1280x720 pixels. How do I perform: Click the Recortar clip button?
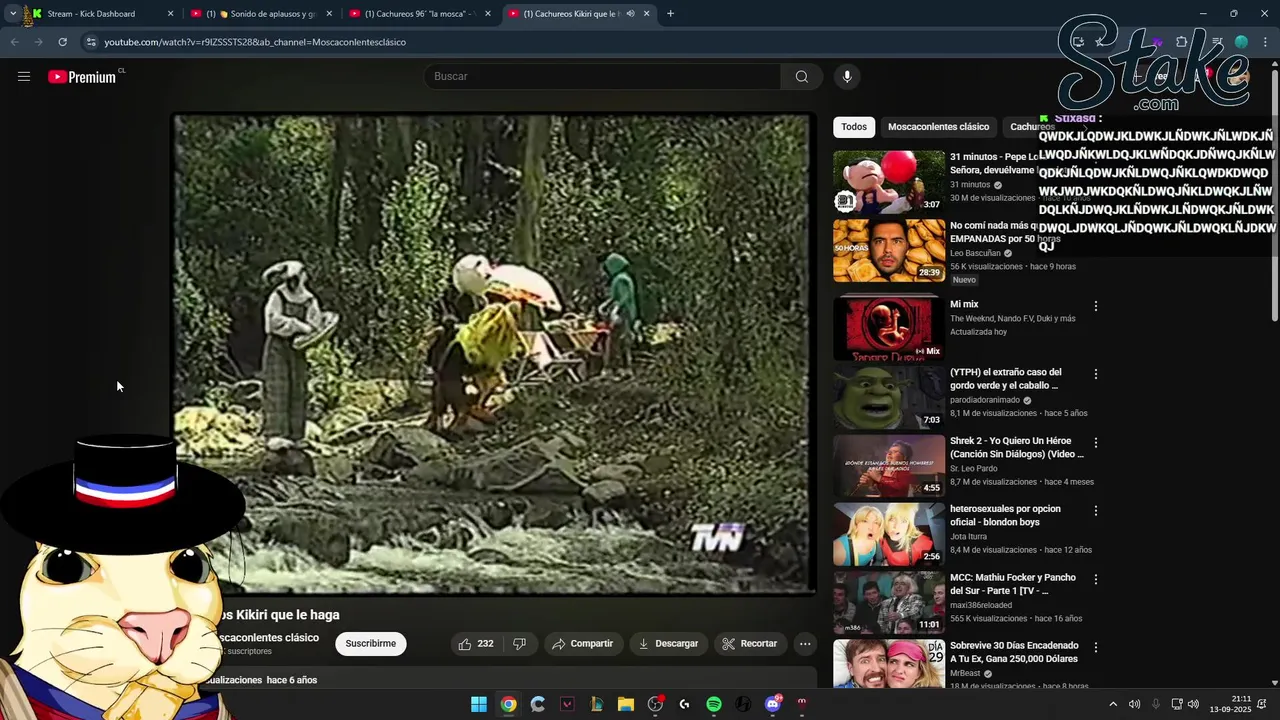[750, 644]
